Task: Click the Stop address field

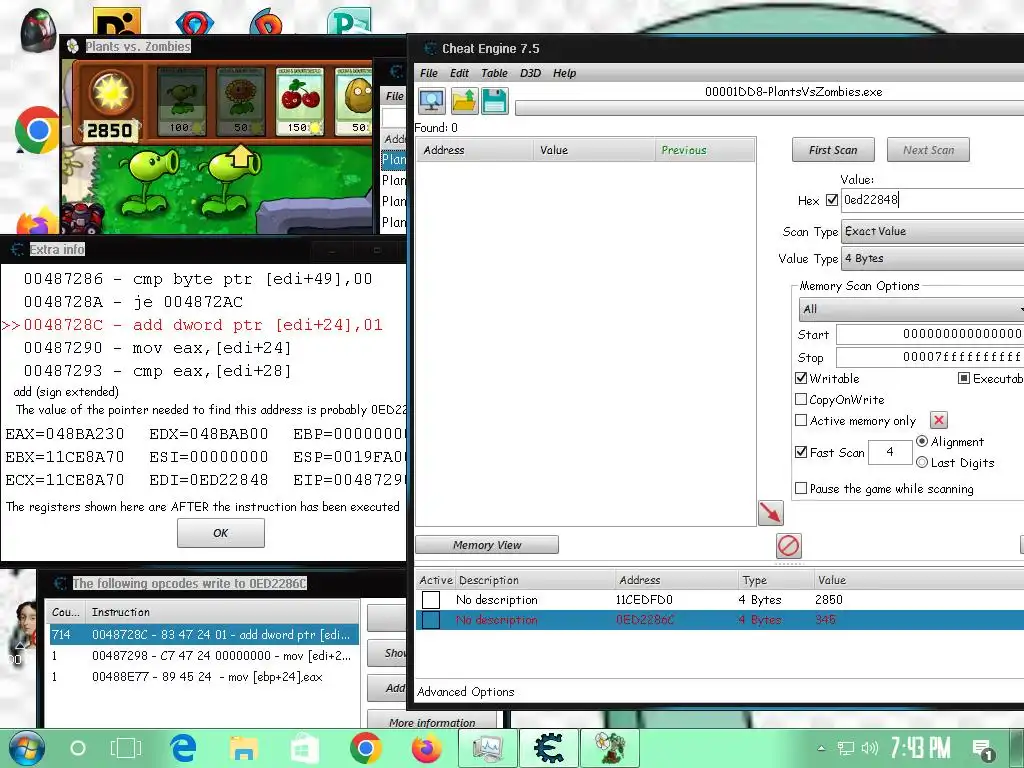Action: [930, 357]
